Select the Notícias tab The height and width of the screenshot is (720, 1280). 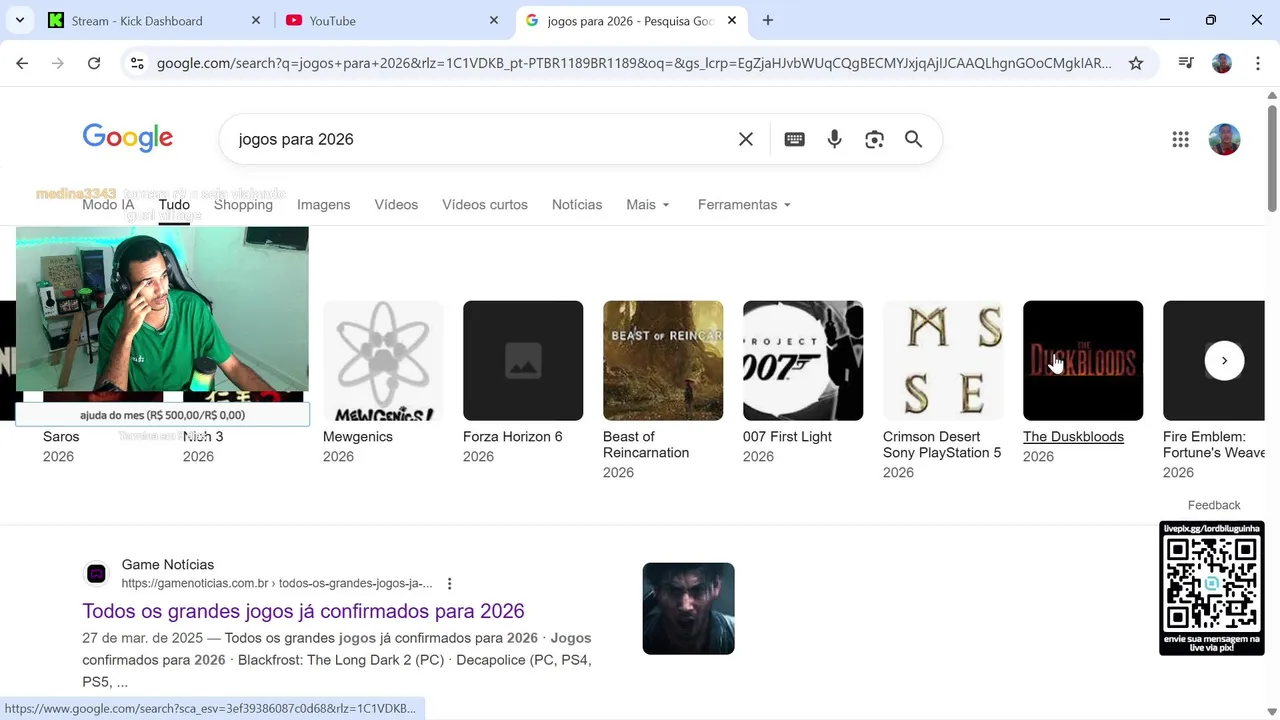point(577,204)
